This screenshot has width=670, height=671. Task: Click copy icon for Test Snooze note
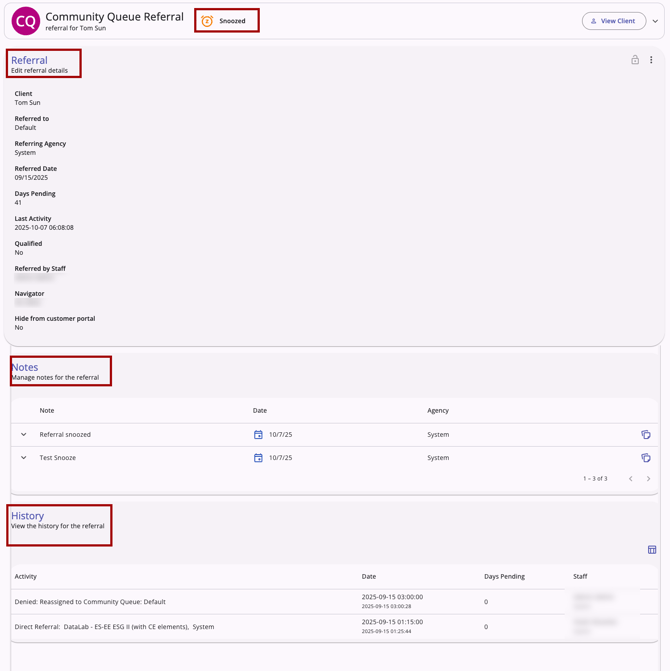[645, 458]
